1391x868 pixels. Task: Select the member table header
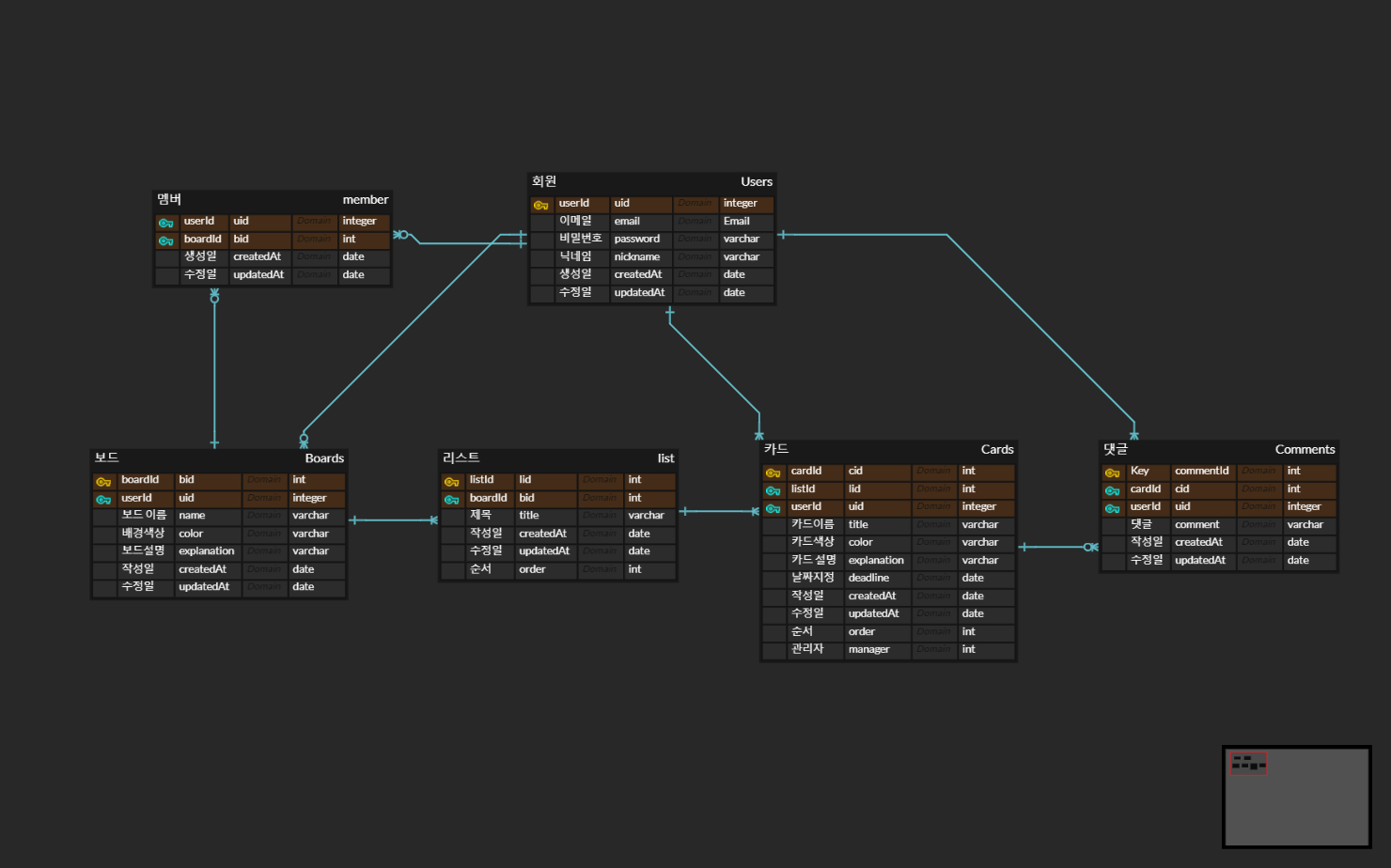point(273,199)
